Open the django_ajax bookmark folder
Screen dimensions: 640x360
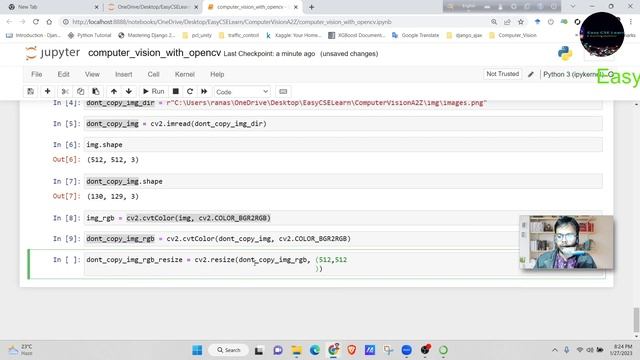pyautogui.click(x=464, y=36)
